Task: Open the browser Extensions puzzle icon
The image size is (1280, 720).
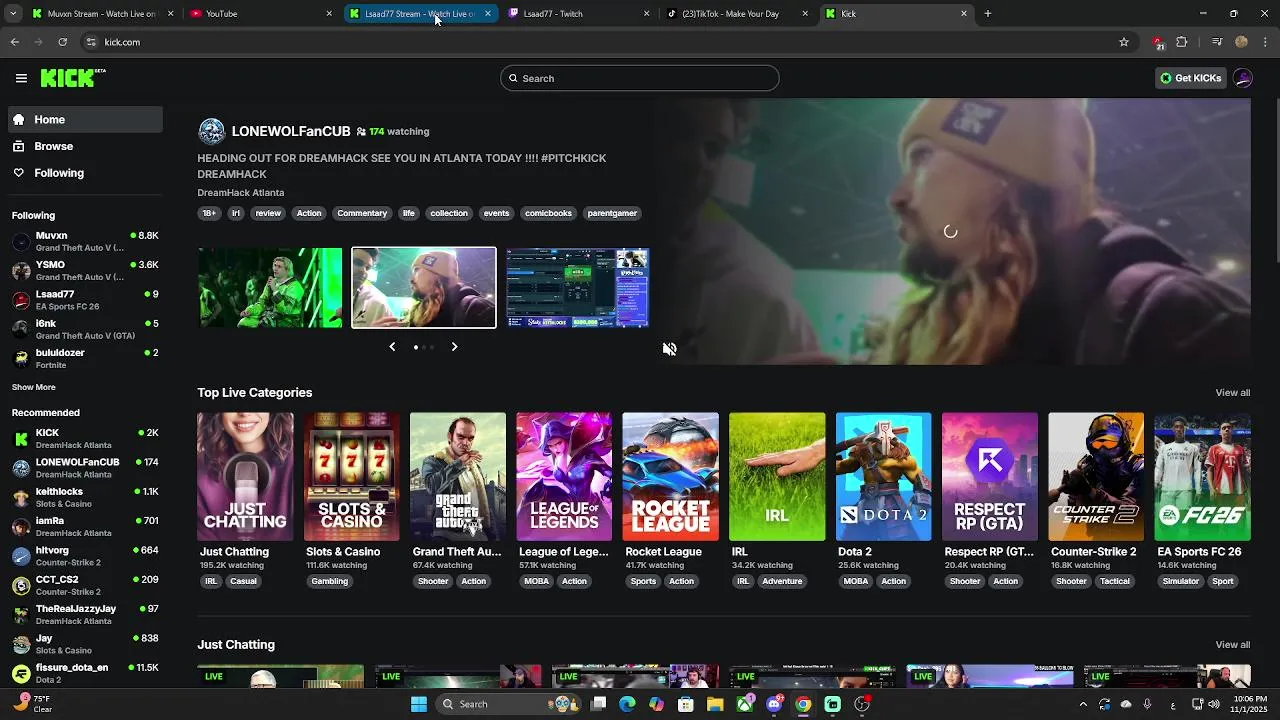Action: 1182,42
